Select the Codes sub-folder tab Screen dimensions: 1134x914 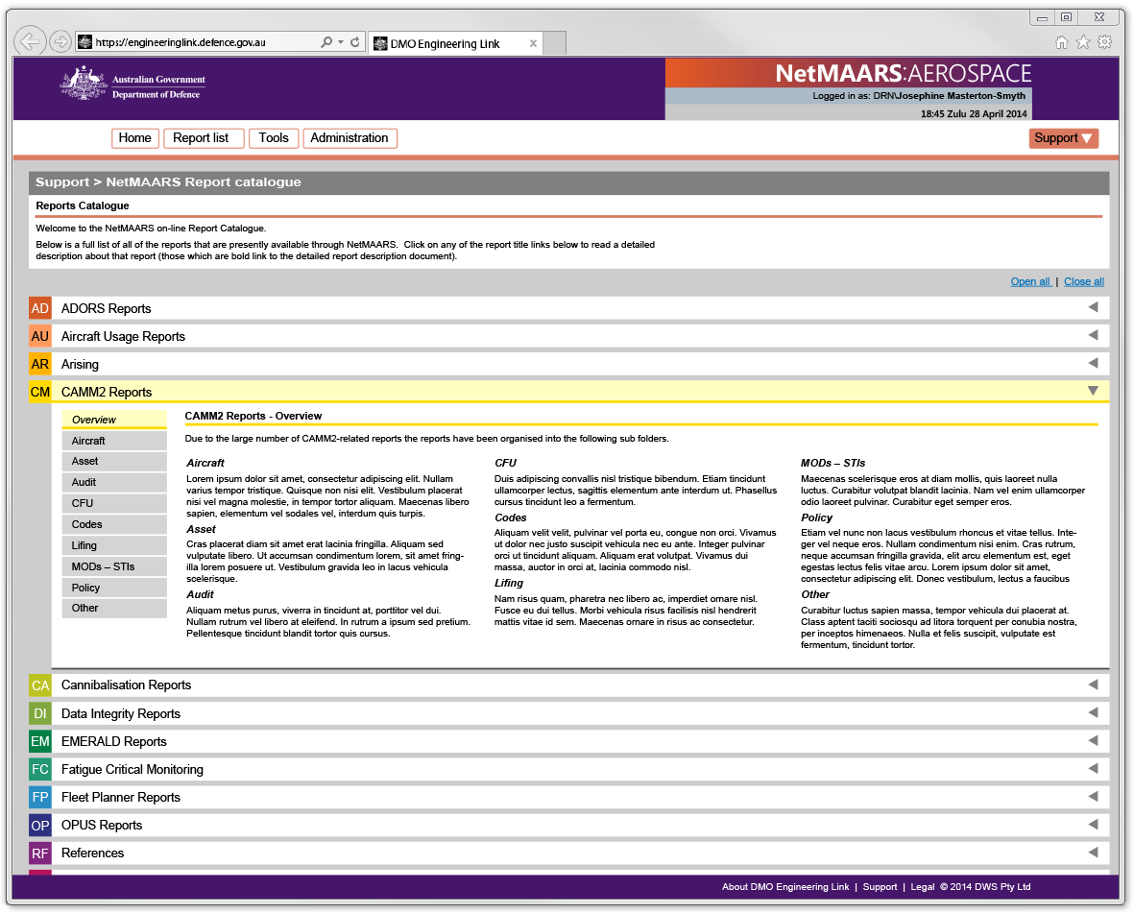(x=114, y=524)
